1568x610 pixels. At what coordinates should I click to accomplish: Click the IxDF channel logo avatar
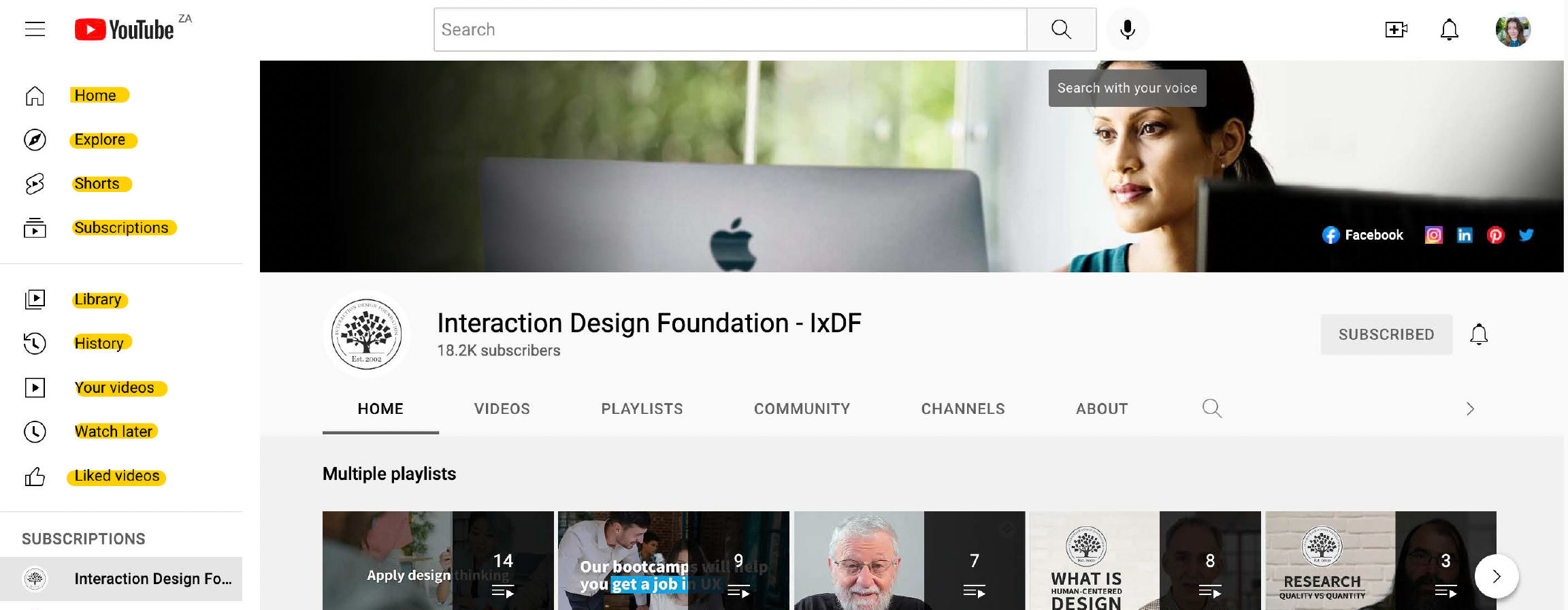coord(367,334)
